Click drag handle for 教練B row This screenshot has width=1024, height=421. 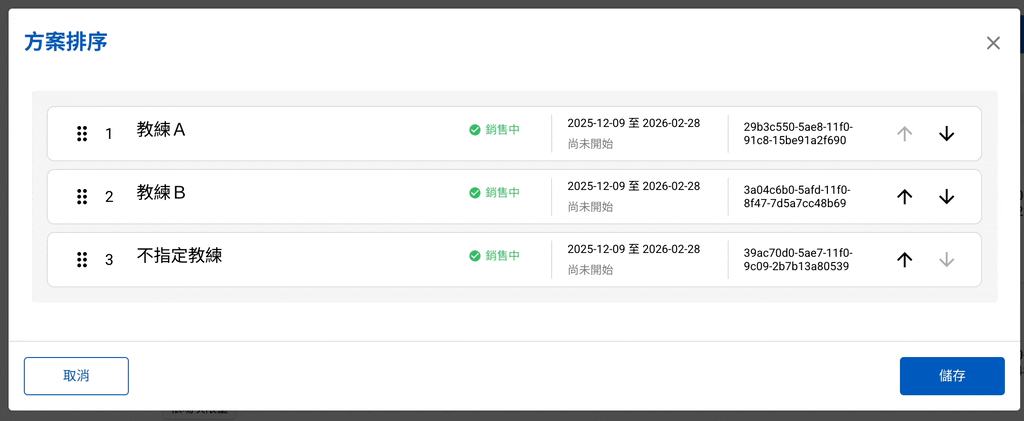click(82, 196)
